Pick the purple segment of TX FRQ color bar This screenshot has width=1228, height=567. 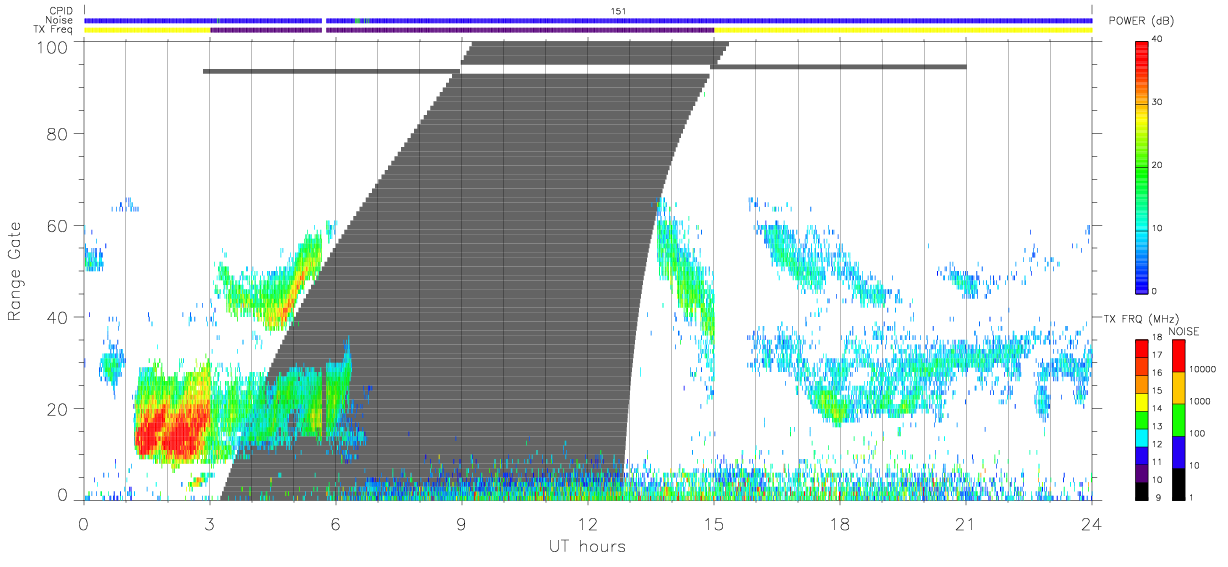click(1141, 471)
